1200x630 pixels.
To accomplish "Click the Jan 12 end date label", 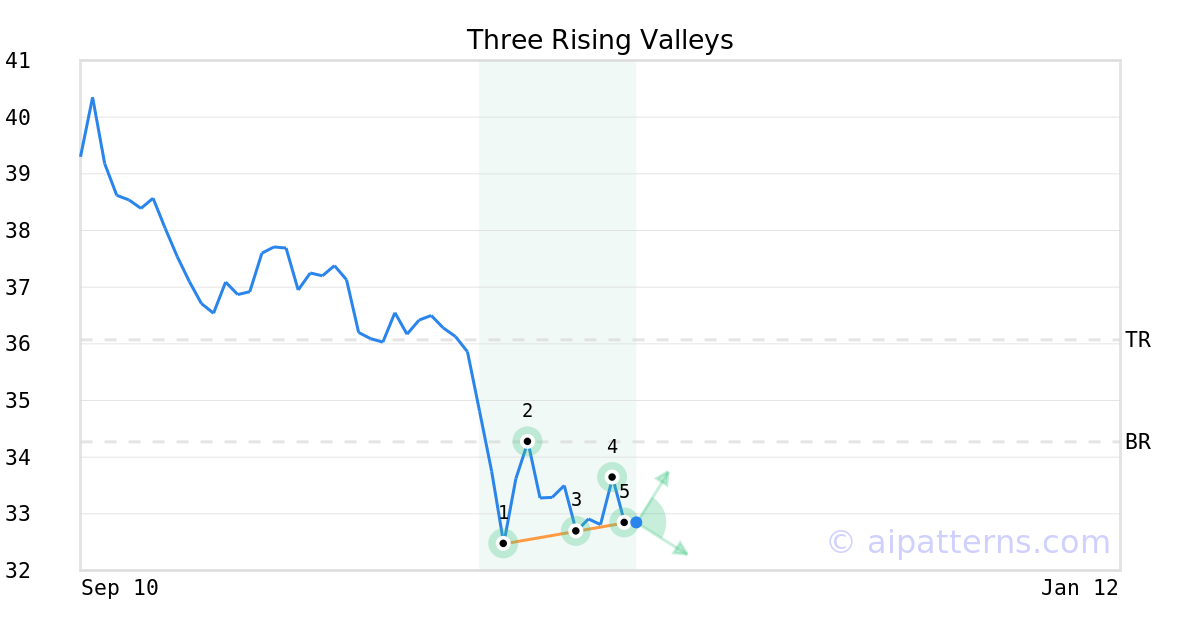I will click(1079, 588).
